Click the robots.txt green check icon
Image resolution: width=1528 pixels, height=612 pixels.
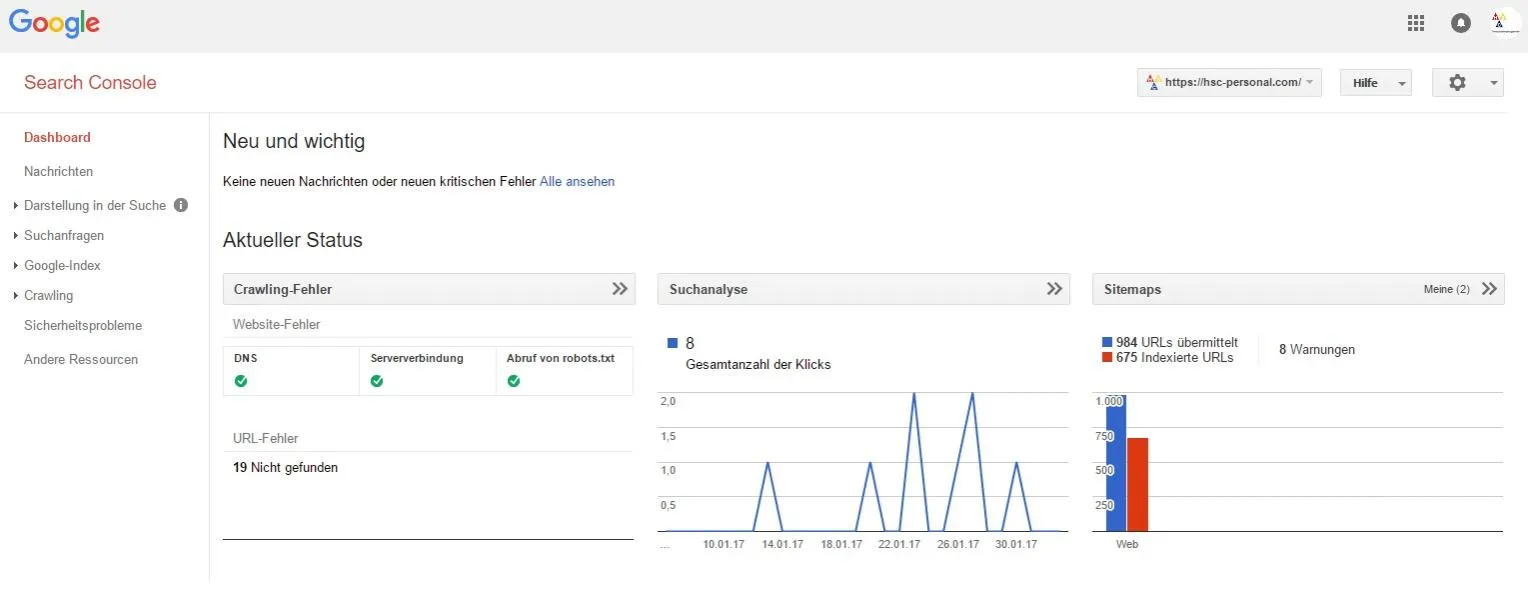pyautogui.click(x=513, y=380)
